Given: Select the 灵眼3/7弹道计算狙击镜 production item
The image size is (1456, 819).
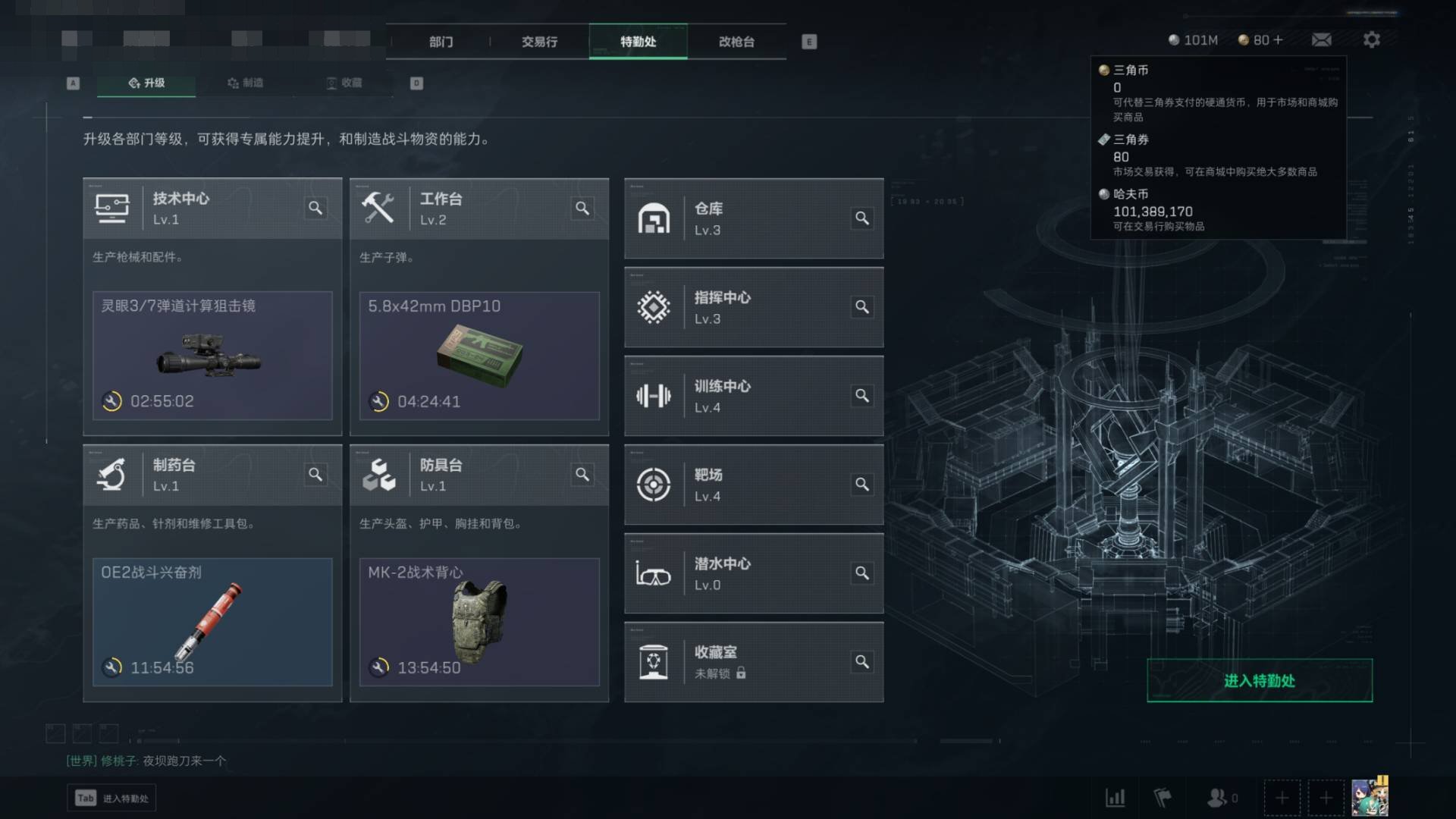Looking at the screenshot, I should pos(212,356).
